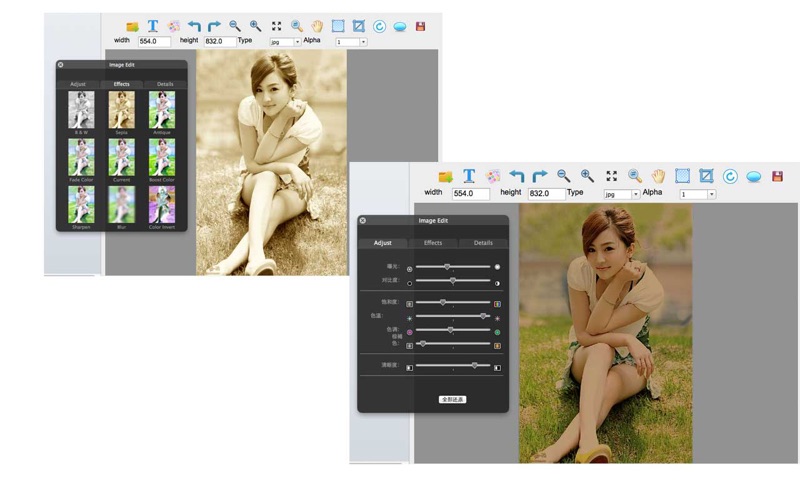
Task: Open Details tab in the thumbnail panel
Action: click(165, 84)
